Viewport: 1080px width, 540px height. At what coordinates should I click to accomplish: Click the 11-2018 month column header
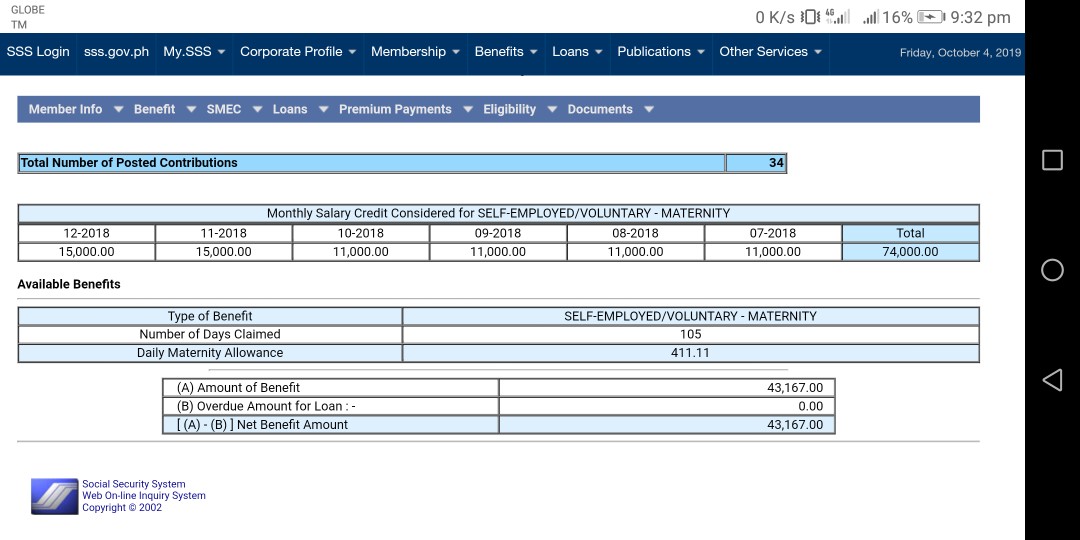click(223, 233)
